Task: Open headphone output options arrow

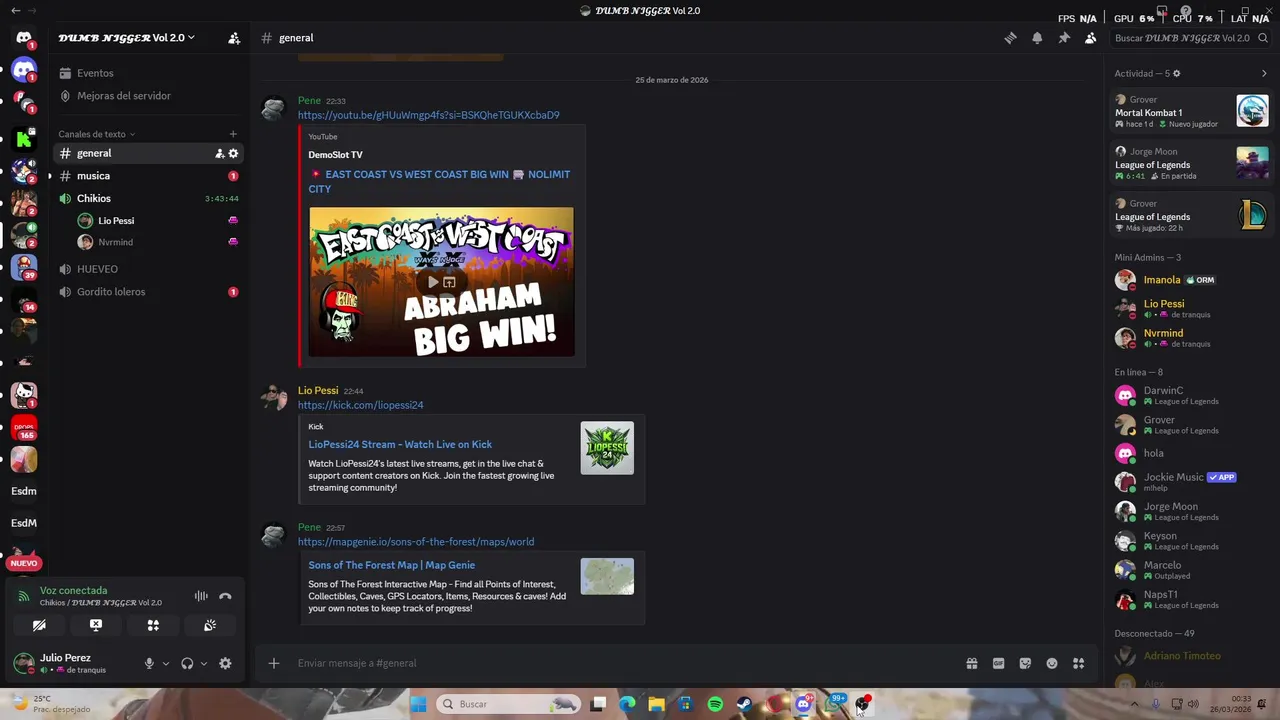Action: (204, 663)
